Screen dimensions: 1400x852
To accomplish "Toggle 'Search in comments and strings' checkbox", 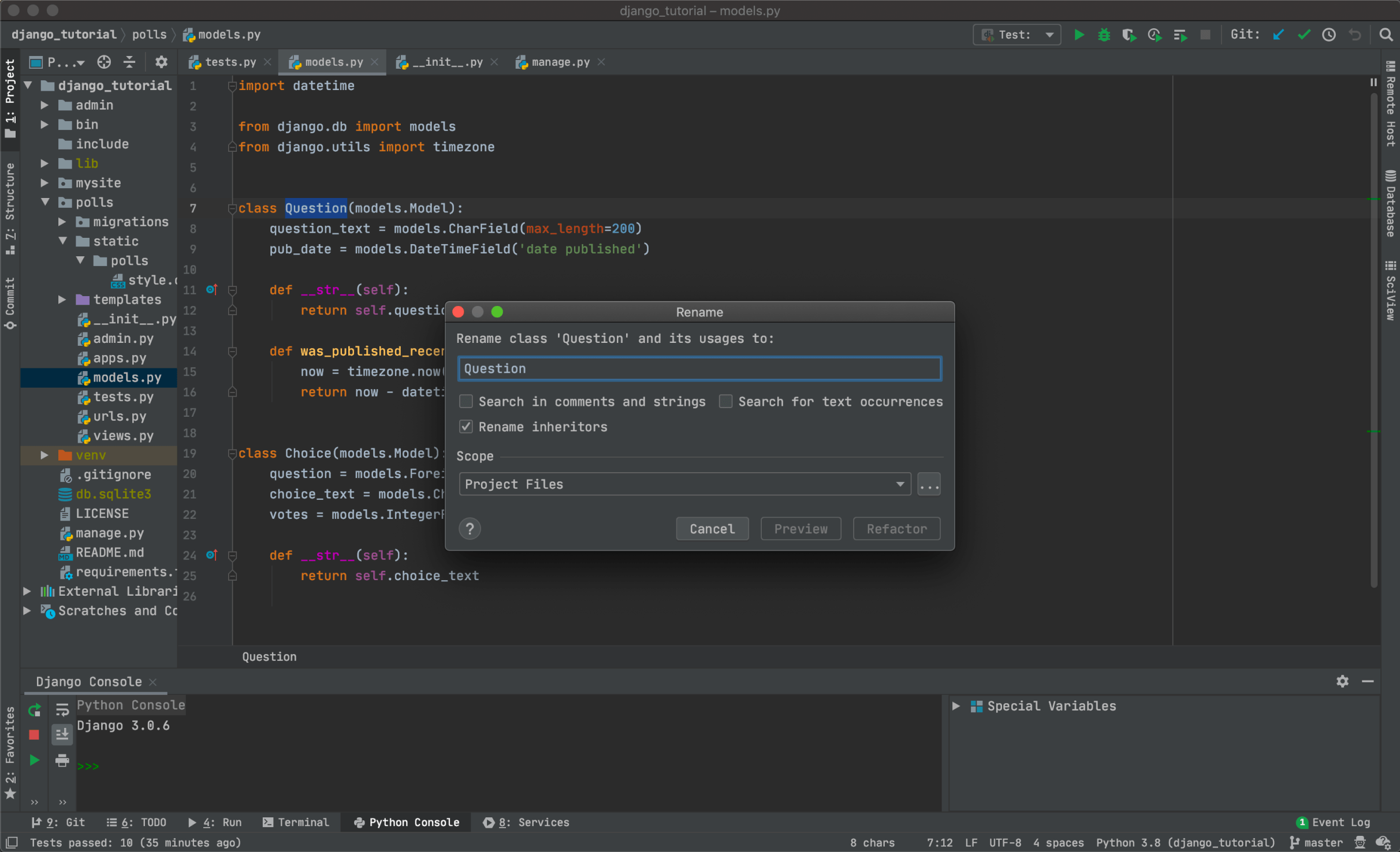I will point(465,401).
